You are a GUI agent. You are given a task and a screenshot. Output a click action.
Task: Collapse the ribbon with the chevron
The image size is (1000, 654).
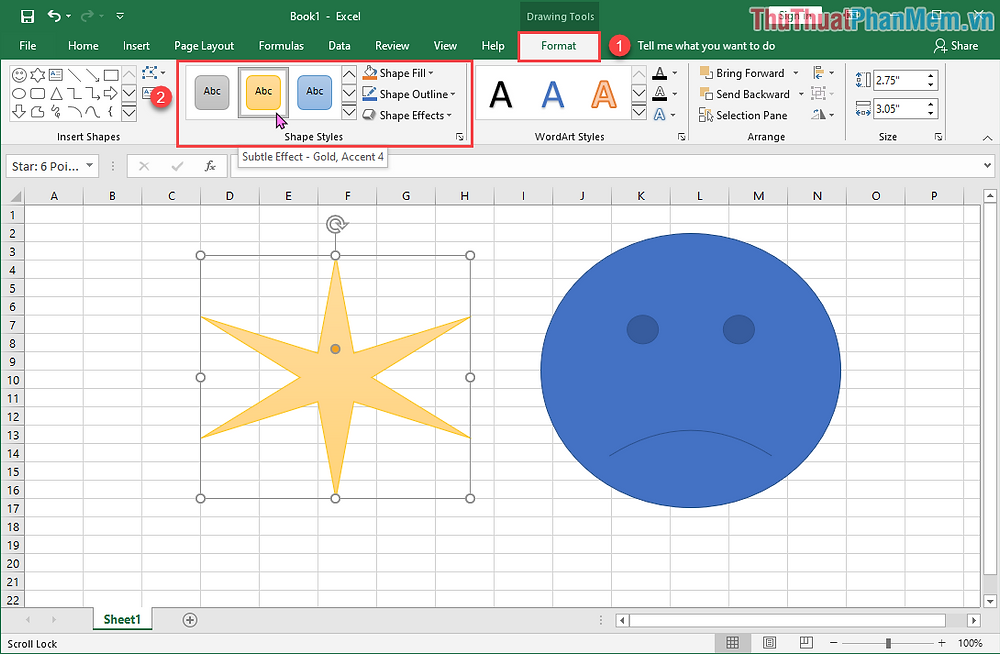(x=987, y=137)
